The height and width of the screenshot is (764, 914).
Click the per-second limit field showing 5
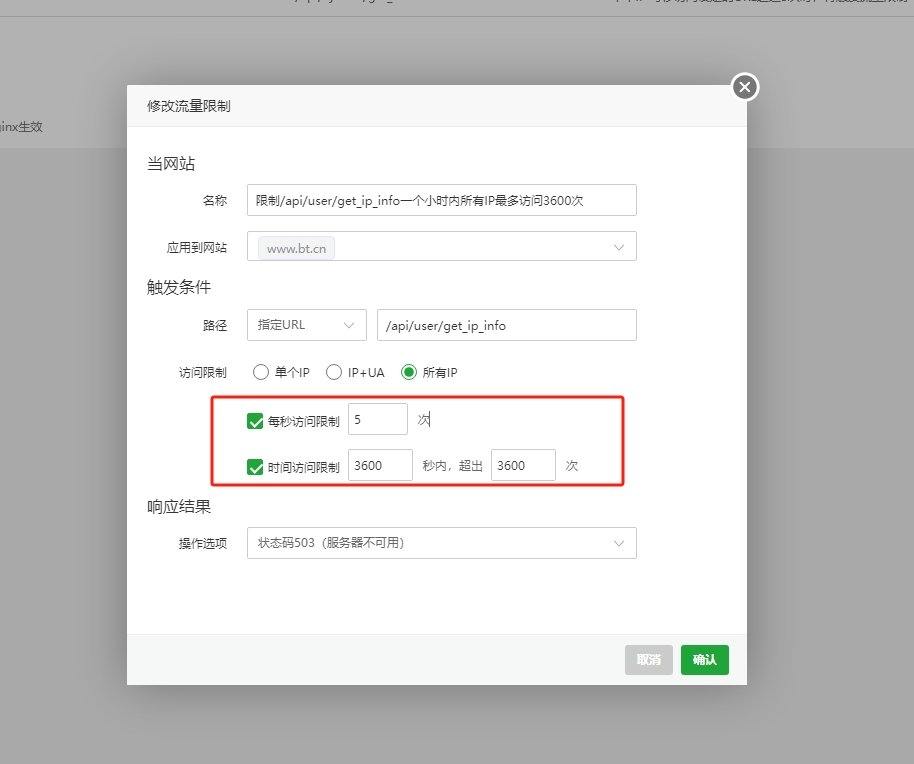pos(377,420)
